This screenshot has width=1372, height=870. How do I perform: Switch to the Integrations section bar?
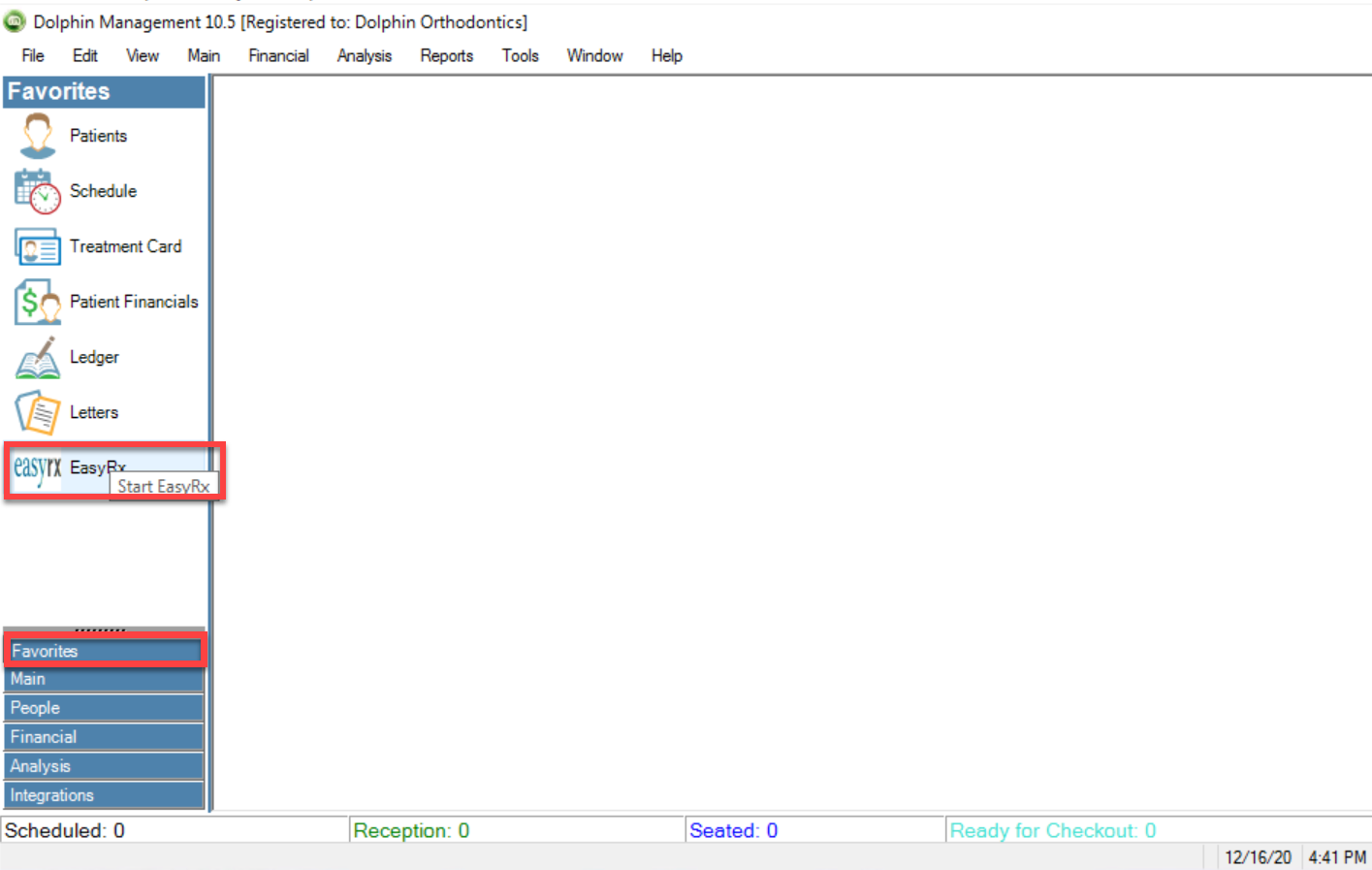[104, 795]
